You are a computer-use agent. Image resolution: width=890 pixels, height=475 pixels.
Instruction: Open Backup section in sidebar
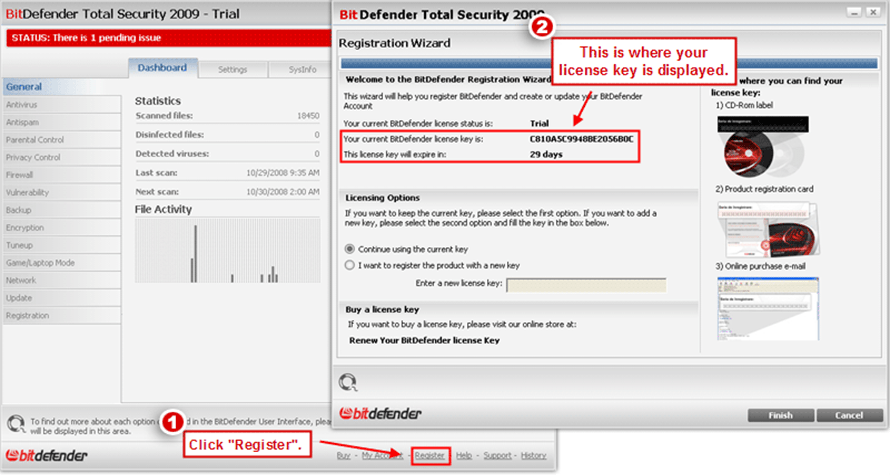[x=61, y=210]
